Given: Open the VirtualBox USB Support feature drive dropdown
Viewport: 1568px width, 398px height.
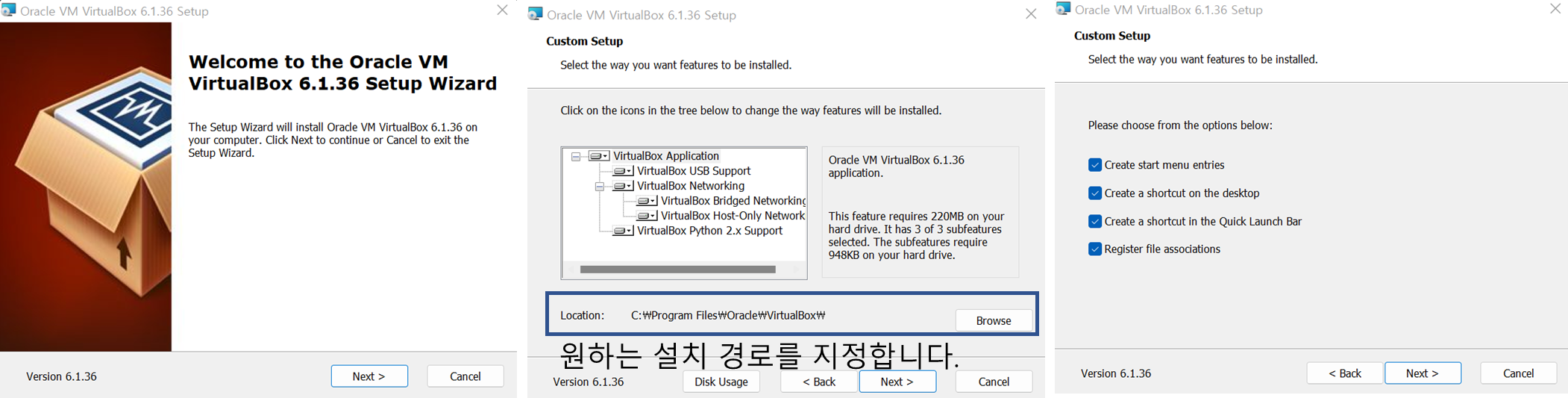Looking at the screenshot, I should point(623,171).
